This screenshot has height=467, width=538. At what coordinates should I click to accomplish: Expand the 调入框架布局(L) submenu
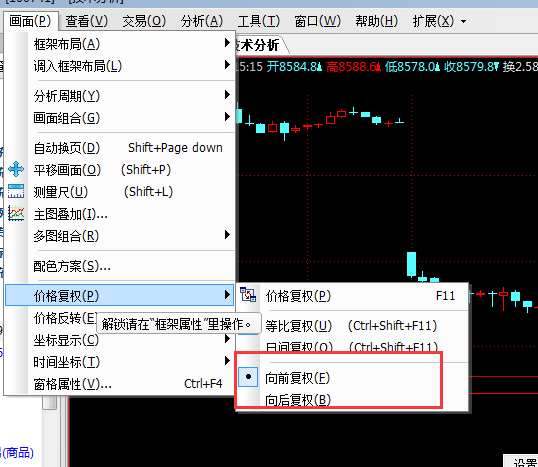click(x=119, y=65)
